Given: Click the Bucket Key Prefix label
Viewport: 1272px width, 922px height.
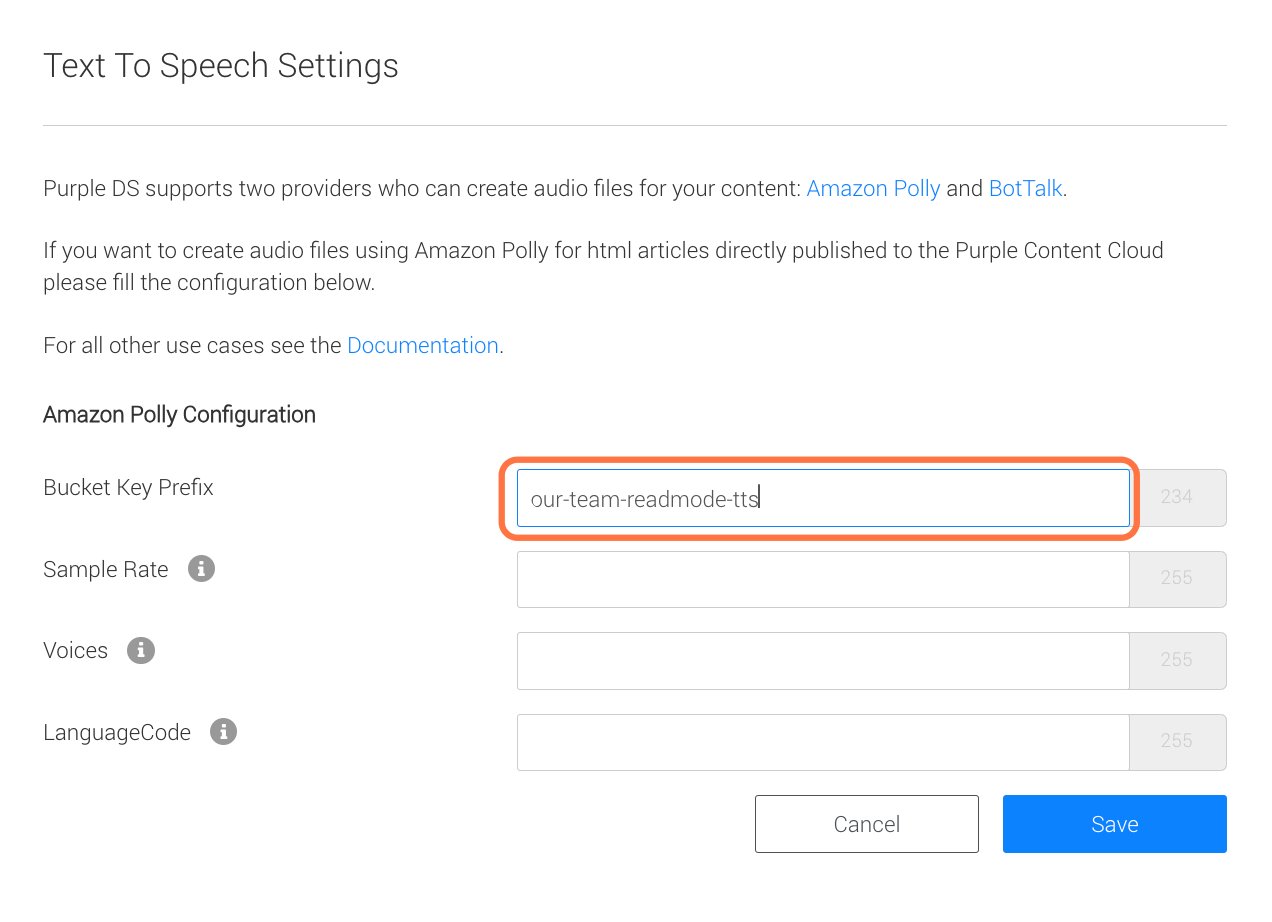Looking at the screenshot, I should point(128,488).
